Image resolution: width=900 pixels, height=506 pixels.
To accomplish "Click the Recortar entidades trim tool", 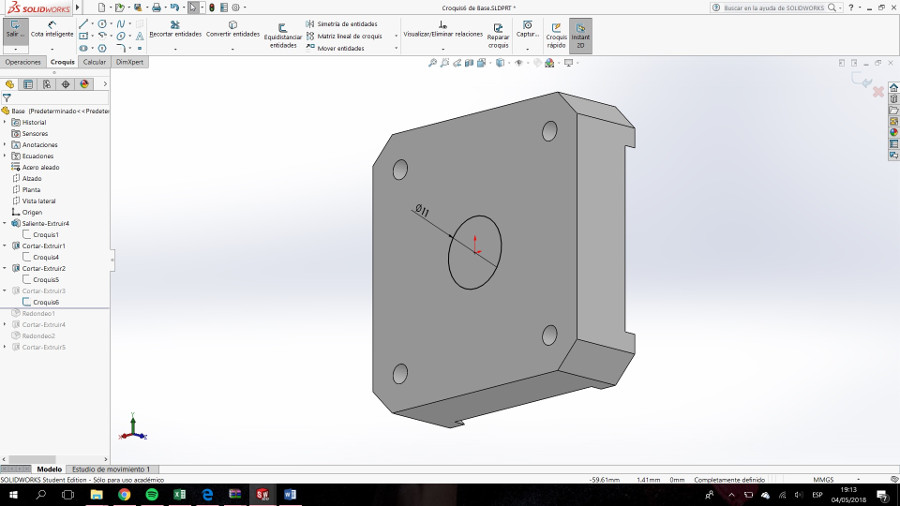I will [x=175, y=29].
